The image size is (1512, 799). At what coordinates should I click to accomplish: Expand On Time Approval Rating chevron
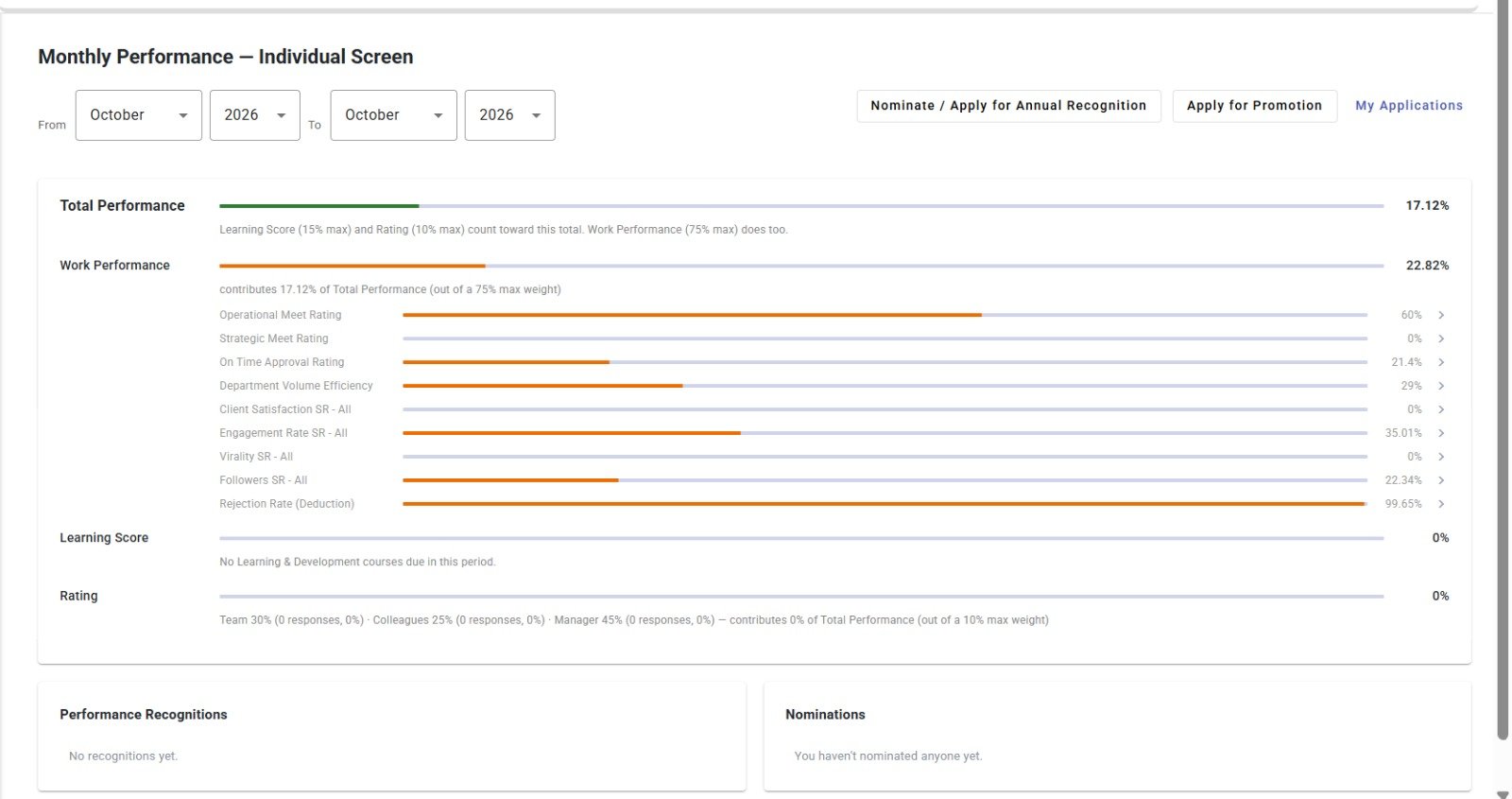click(1441, 362)
